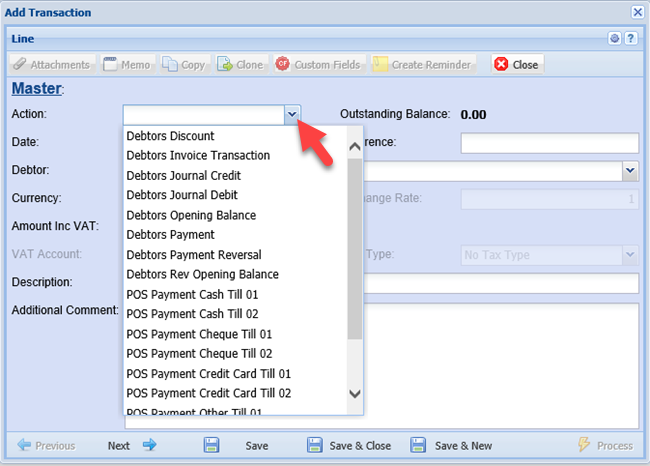Viewport: 650px width, 466px height.
Task: Close the Add Transaction dialog window
Action: coord(637,12)
